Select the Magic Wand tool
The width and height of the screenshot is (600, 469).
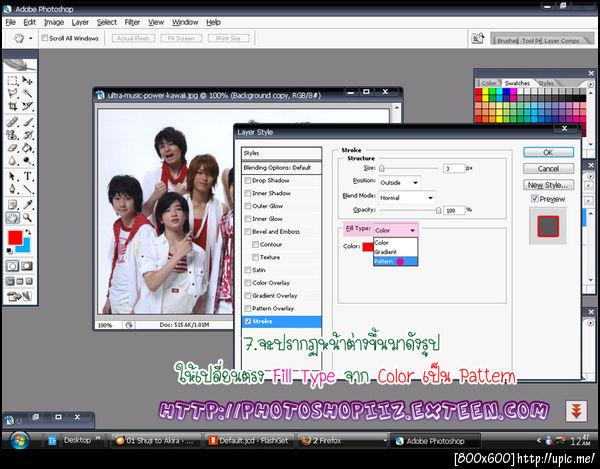pyautogui.click(x=27, y=93)
